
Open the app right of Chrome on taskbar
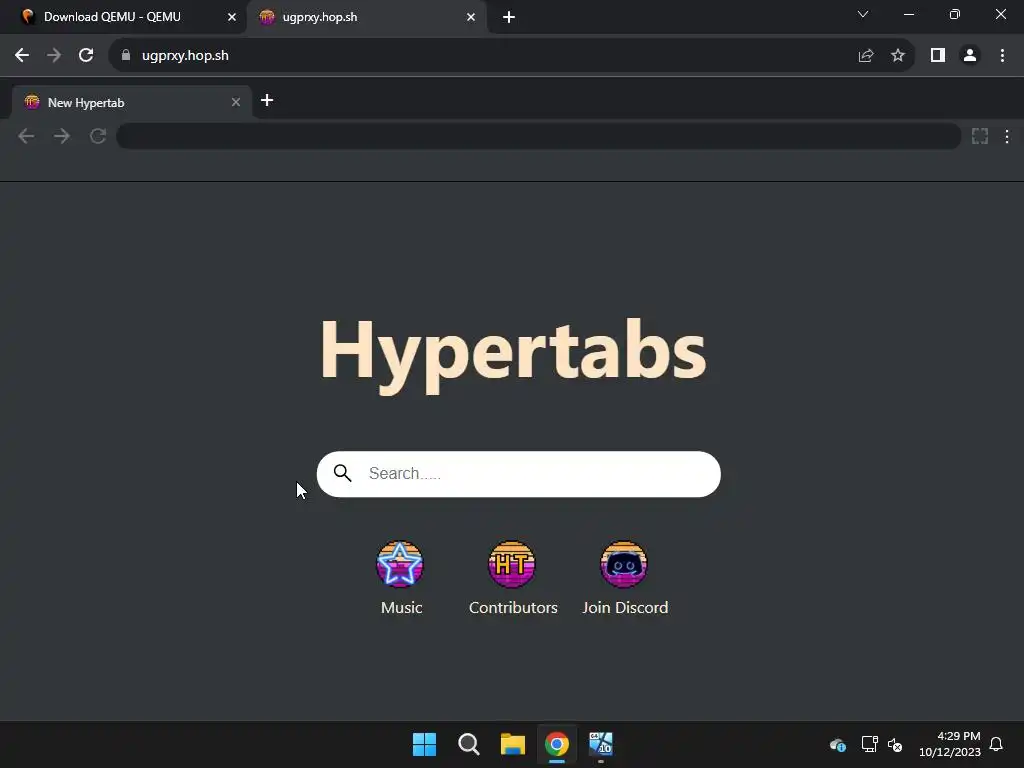[x=601, y=744]
